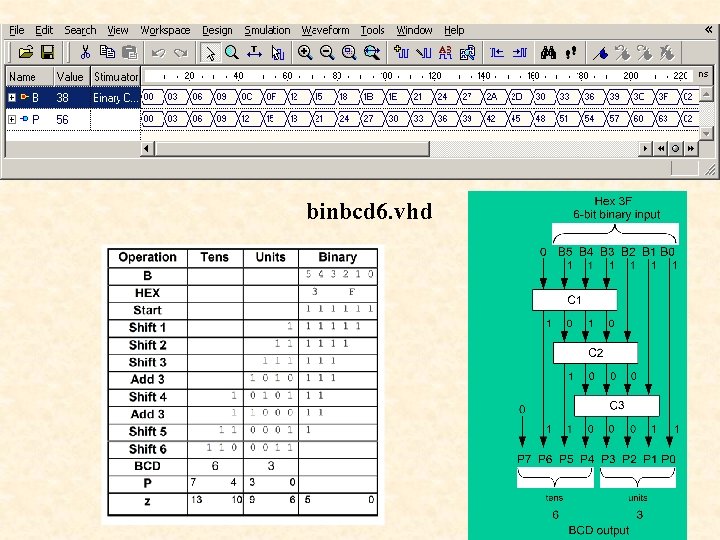Viewport: 720px width, 540px height.
Task: Open the Waveform menu
Action: (x=325, y=30)
